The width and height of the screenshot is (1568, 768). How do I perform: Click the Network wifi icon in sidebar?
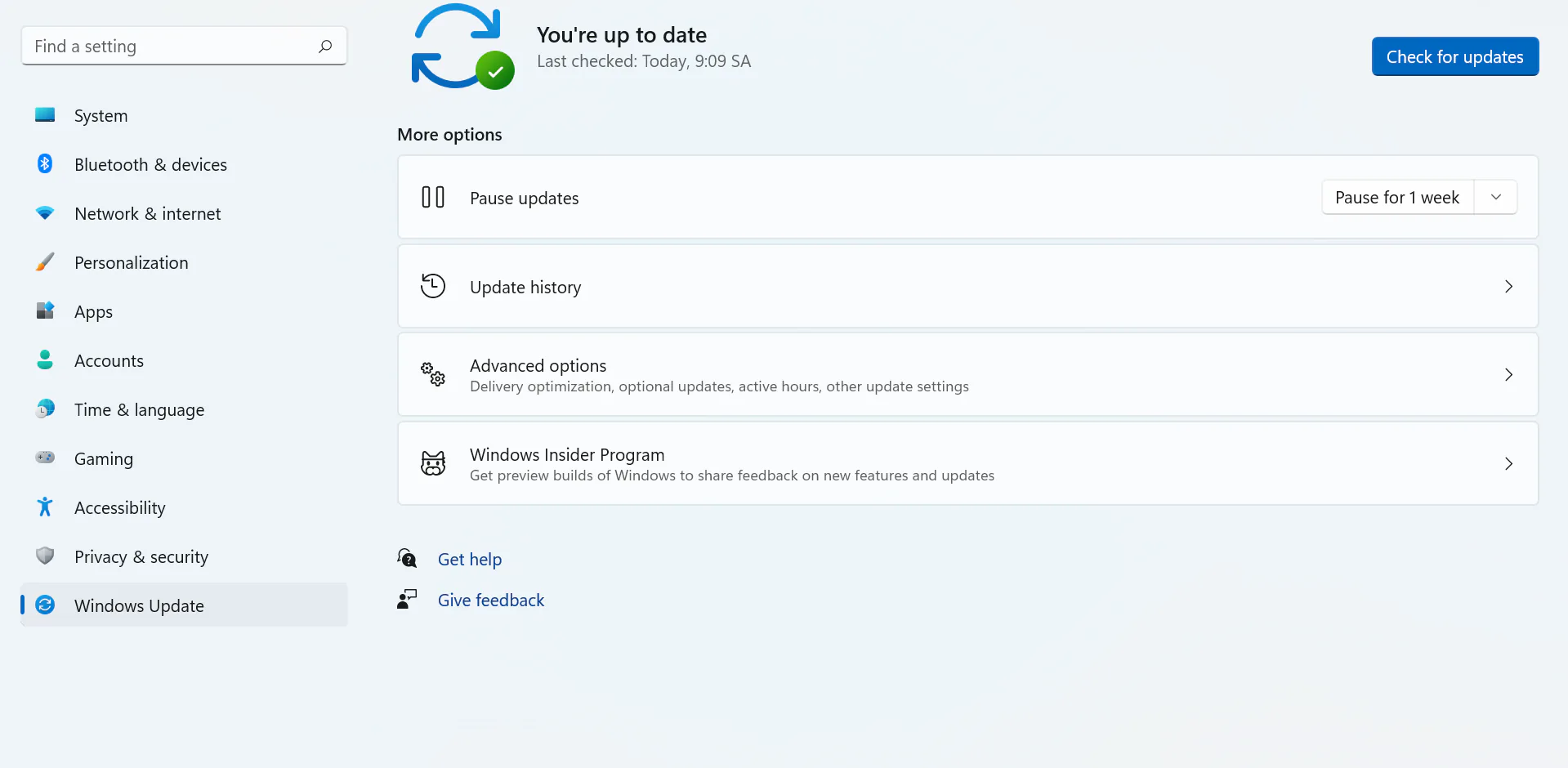(45, 212)
